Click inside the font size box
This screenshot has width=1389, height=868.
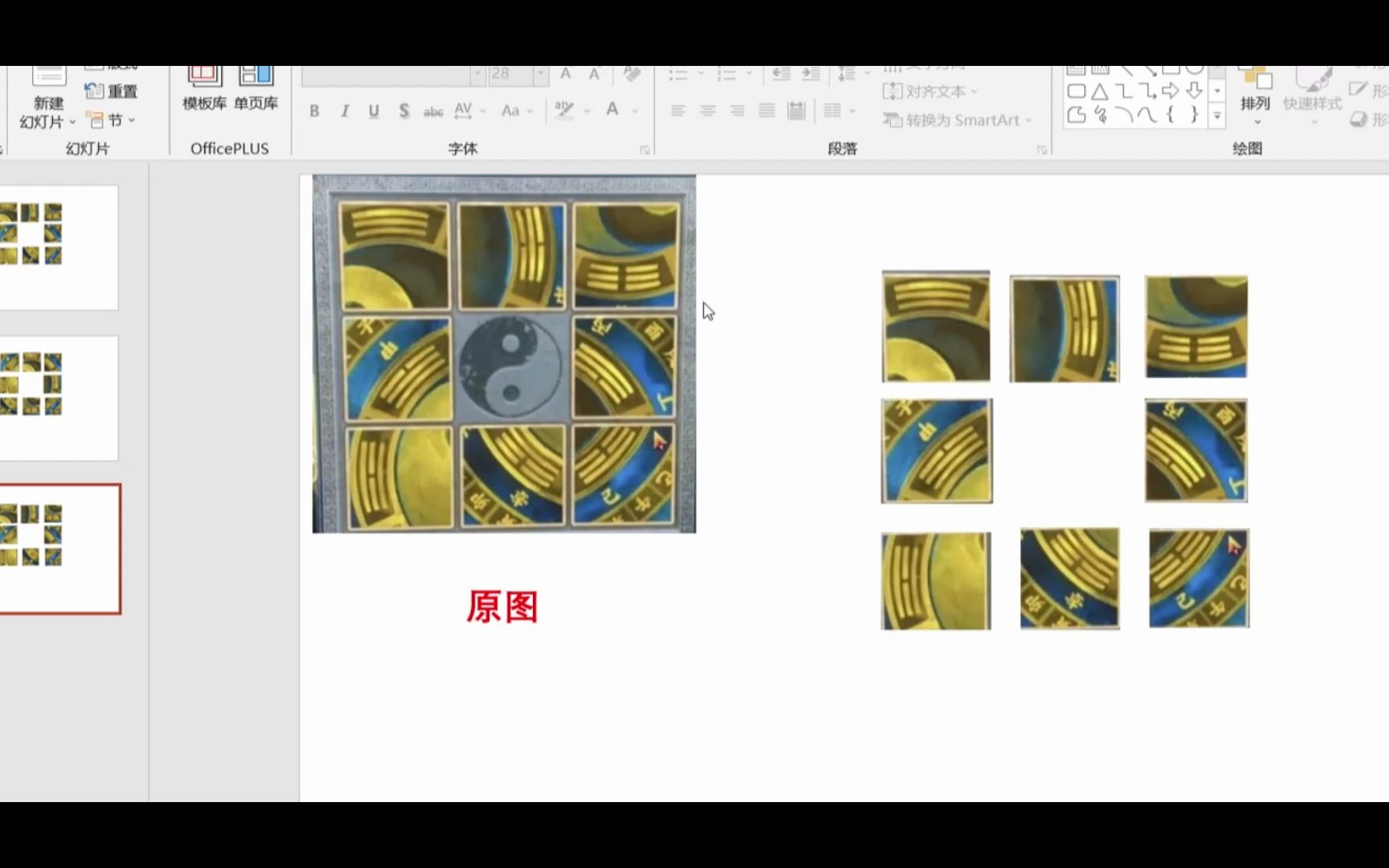[x=509, y=74]
